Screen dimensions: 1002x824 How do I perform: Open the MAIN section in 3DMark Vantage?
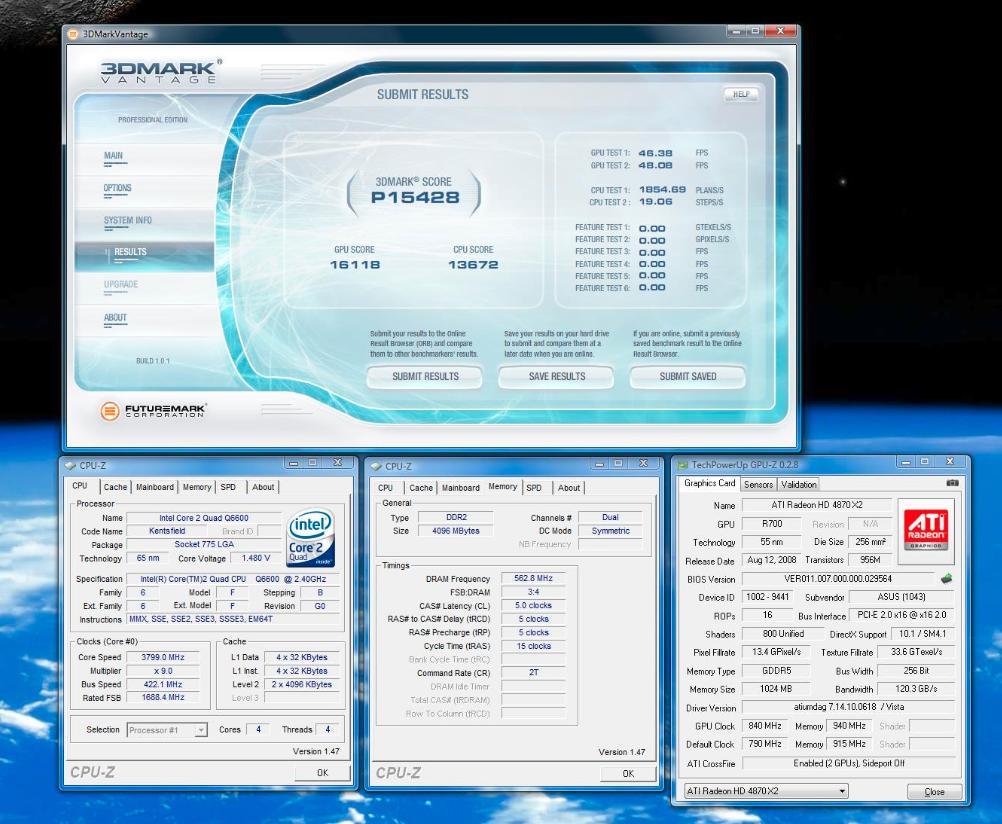click(113, 155)
